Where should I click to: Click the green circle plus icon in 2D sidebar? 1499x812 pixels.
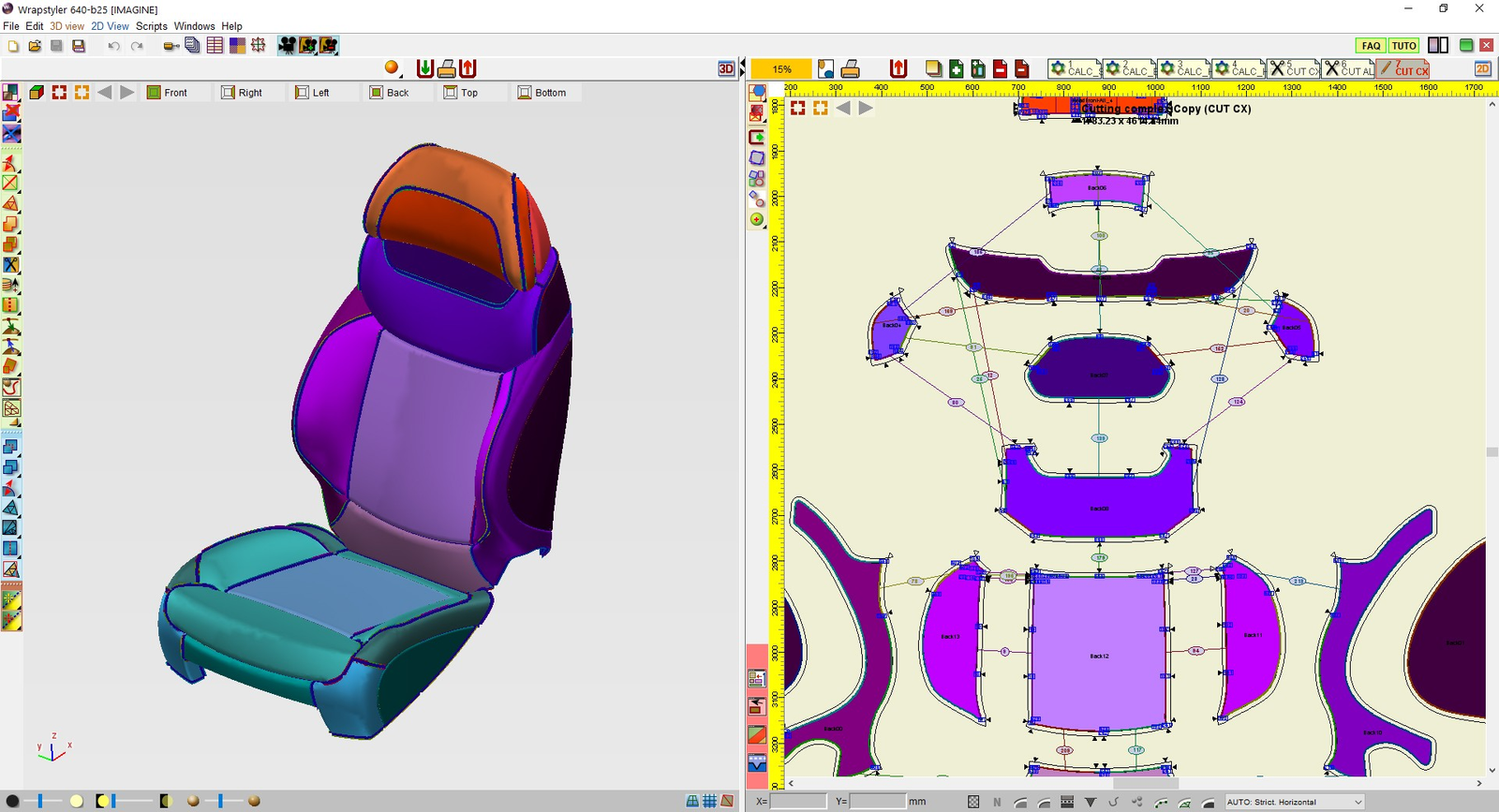tap(757, 219)
